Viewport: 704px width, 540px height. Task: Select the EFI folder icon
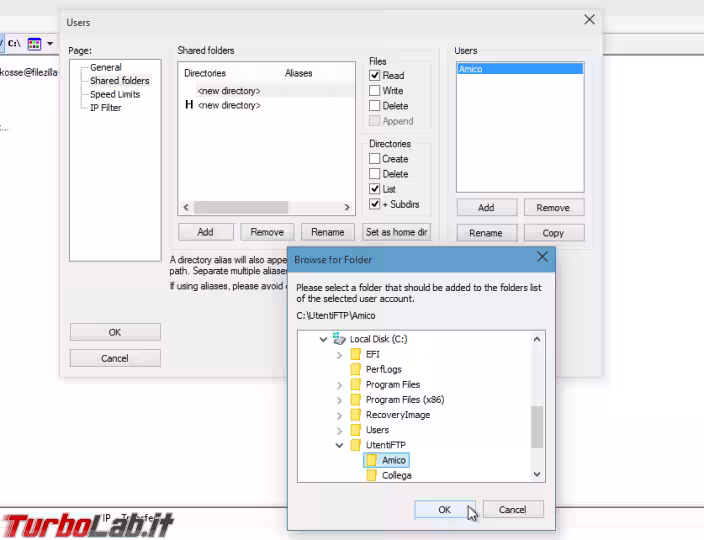pyautogui.click(x=355, y=354)
